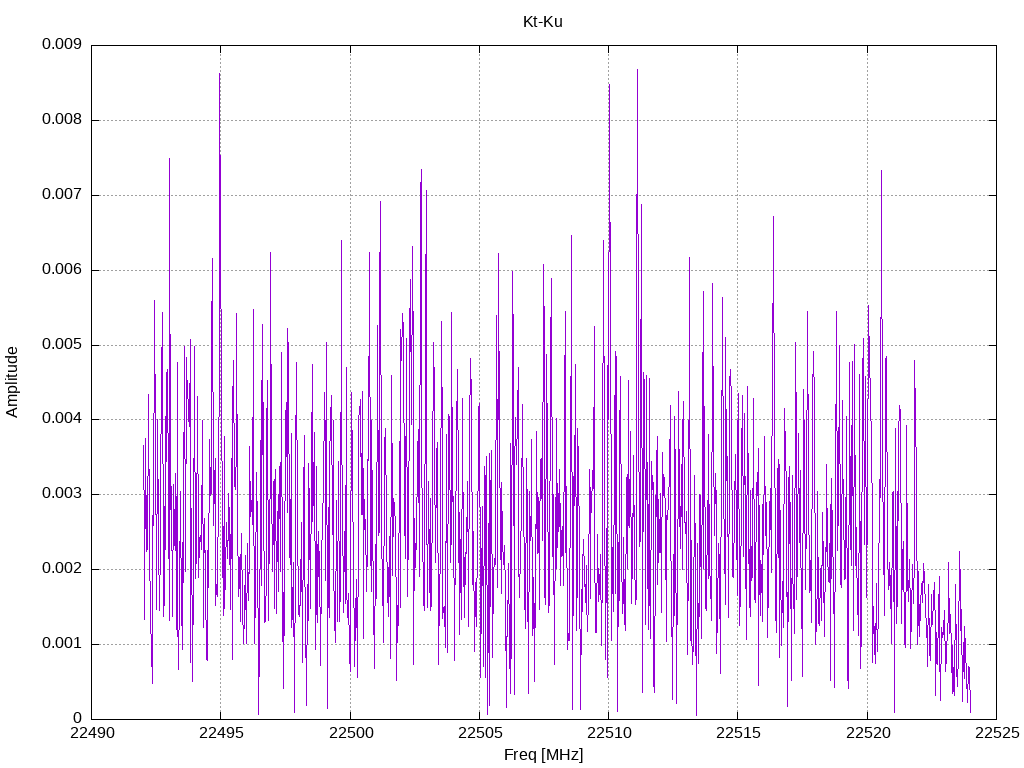Click the y-axis tick value 0.009
This screenshot has width=1024, height=768.
[62, 44]
